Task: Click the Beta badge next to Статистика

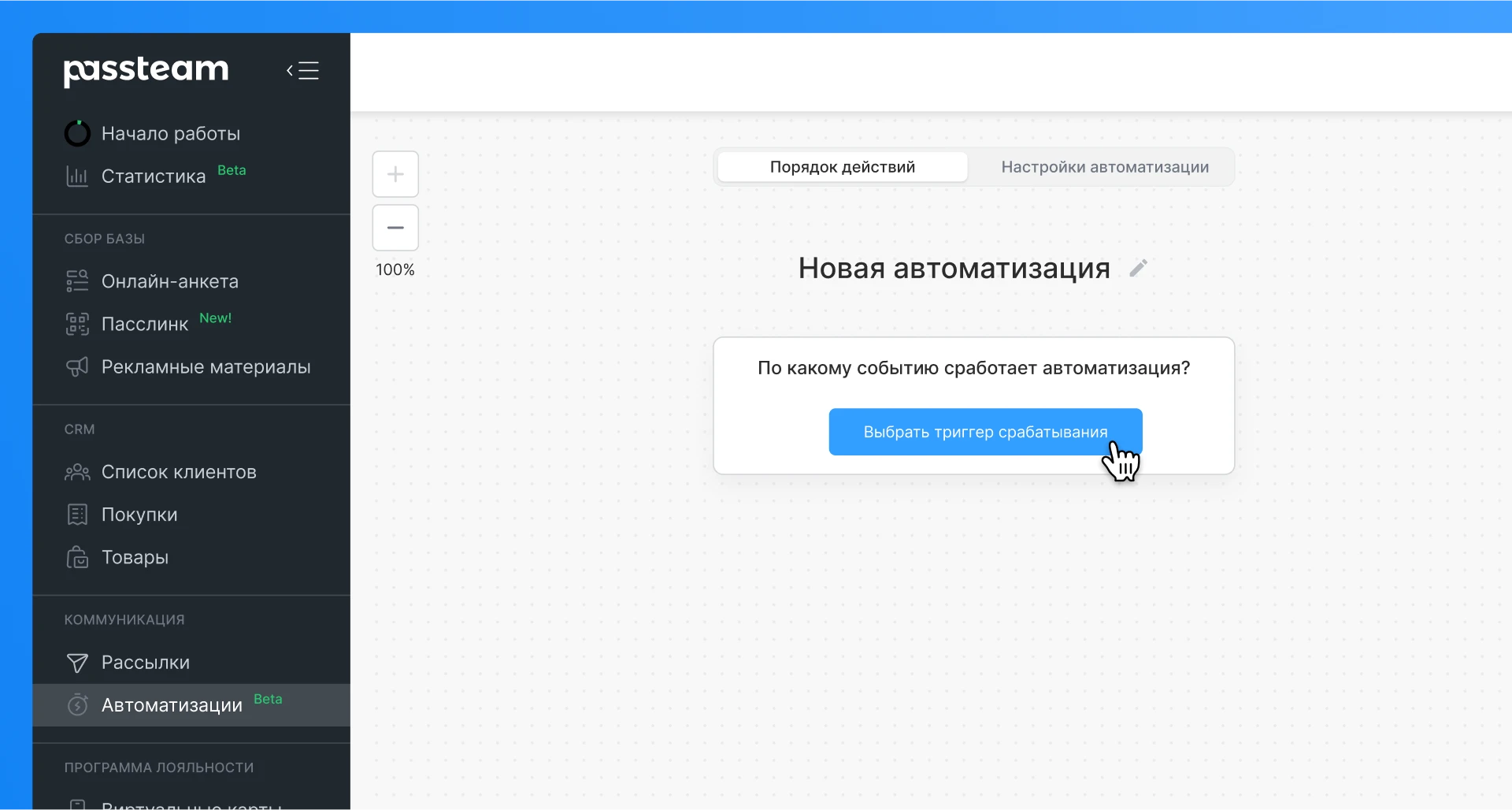Action: pyautogui.click(x=232, y=170)
